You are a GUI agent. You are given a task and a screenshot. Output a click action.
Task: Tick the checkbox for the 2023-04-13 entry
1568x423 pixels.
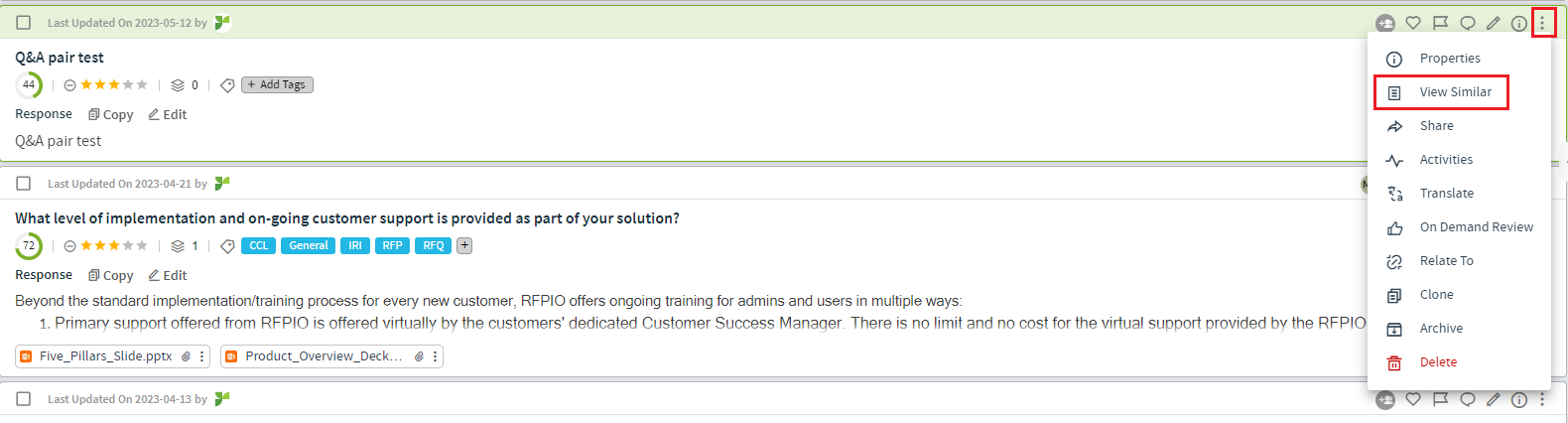coord(24,398)
